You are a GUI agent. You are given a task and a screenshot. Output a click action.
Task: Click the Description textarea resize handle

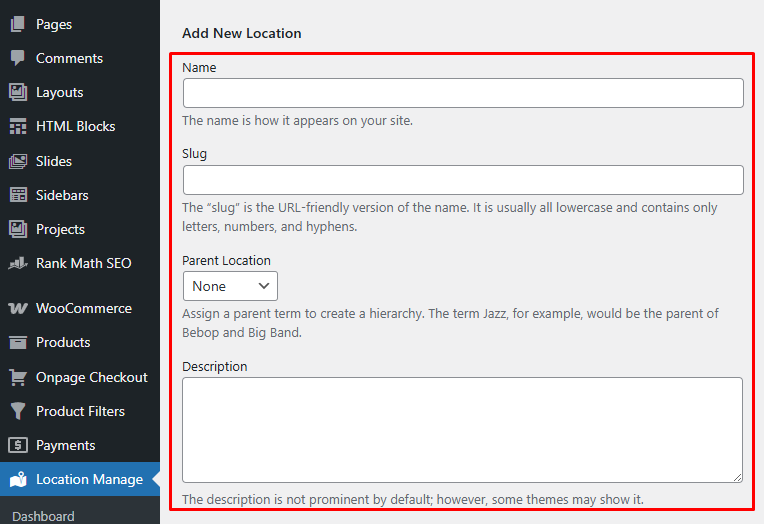[737, 478]
